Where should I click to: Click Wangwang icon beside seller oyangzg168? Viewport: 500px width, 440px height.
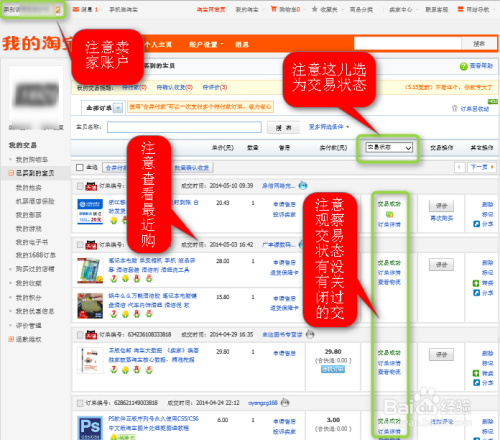click(285, 403)
